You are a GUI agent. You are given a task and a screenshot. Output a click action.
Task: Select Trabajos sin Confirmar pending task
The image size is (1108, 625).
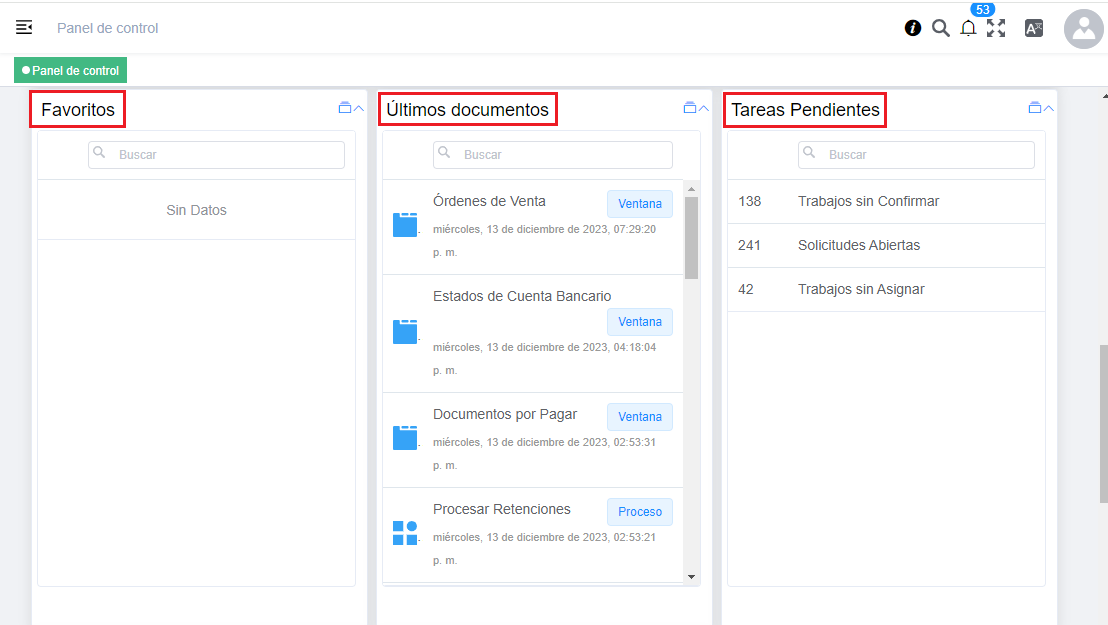pyautogui.click(x=868, y=201)
